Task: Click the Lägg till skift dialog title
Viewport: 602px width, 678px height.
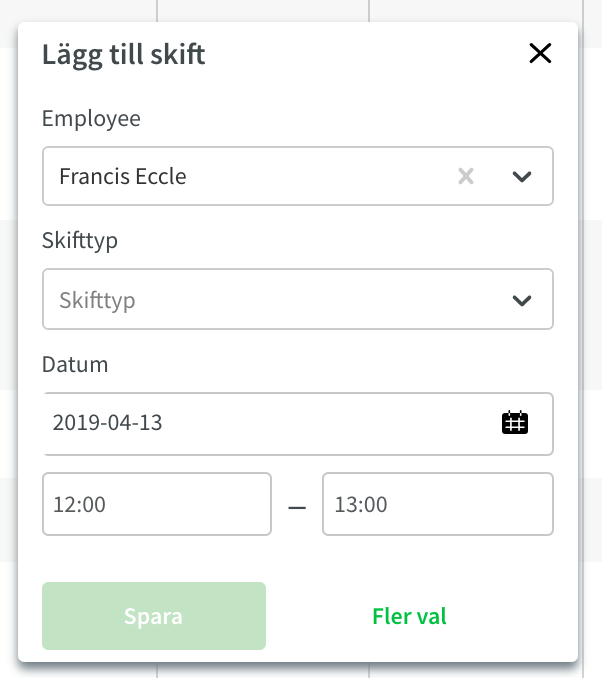Action: (123, 55)
